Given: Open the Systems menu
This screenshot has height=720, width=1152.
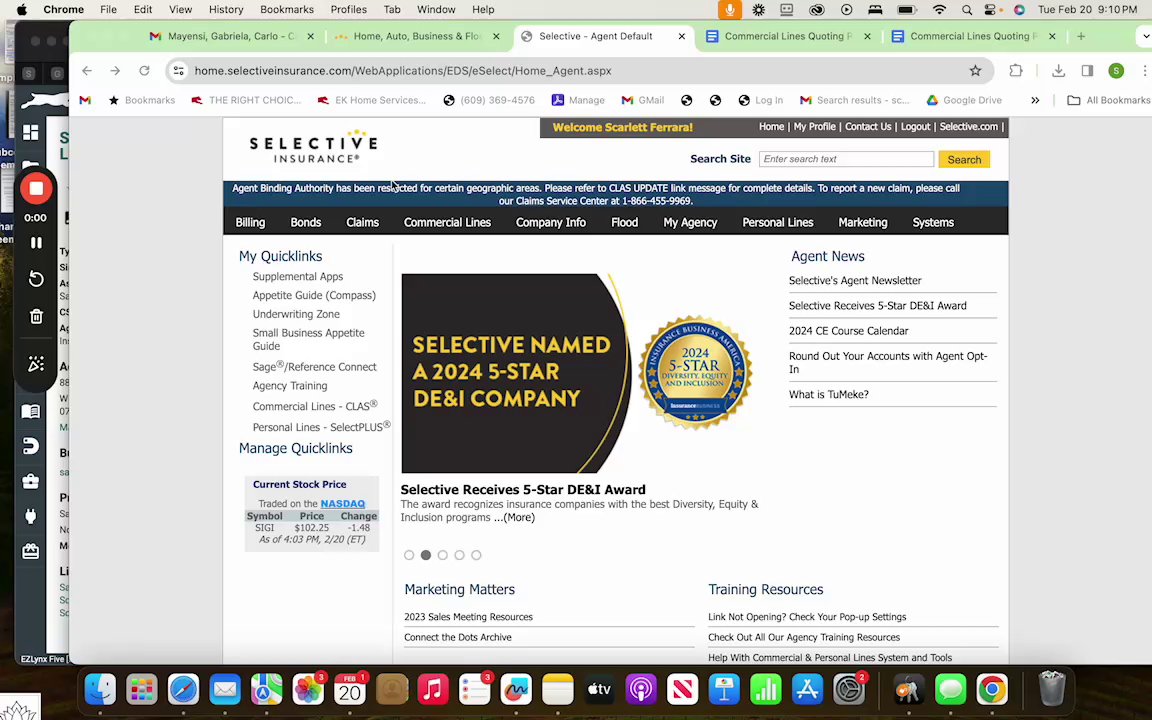Looking at the screenshot, I should coord(932,222).
